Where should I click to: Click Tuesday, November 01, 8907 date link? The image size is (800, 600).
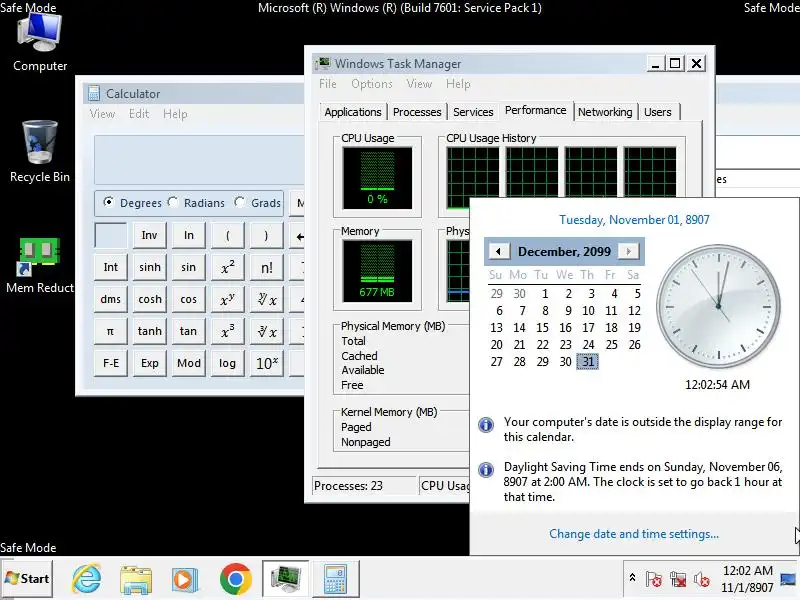click(x=634, y=219)
